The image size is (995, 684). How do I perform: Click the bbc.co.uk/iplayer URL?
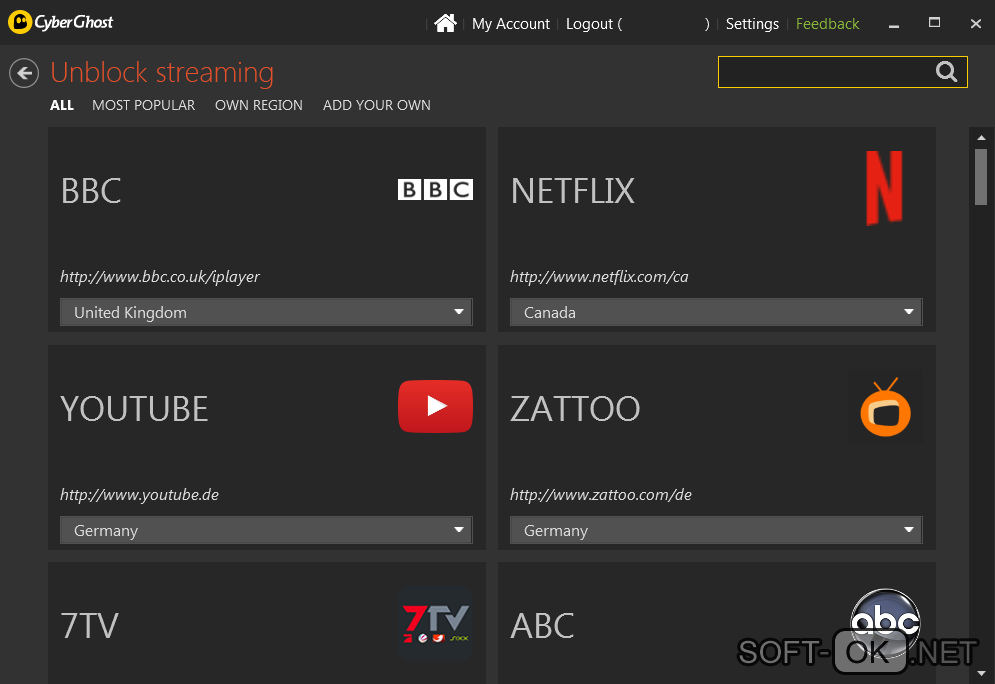click(x=160, y=277)
